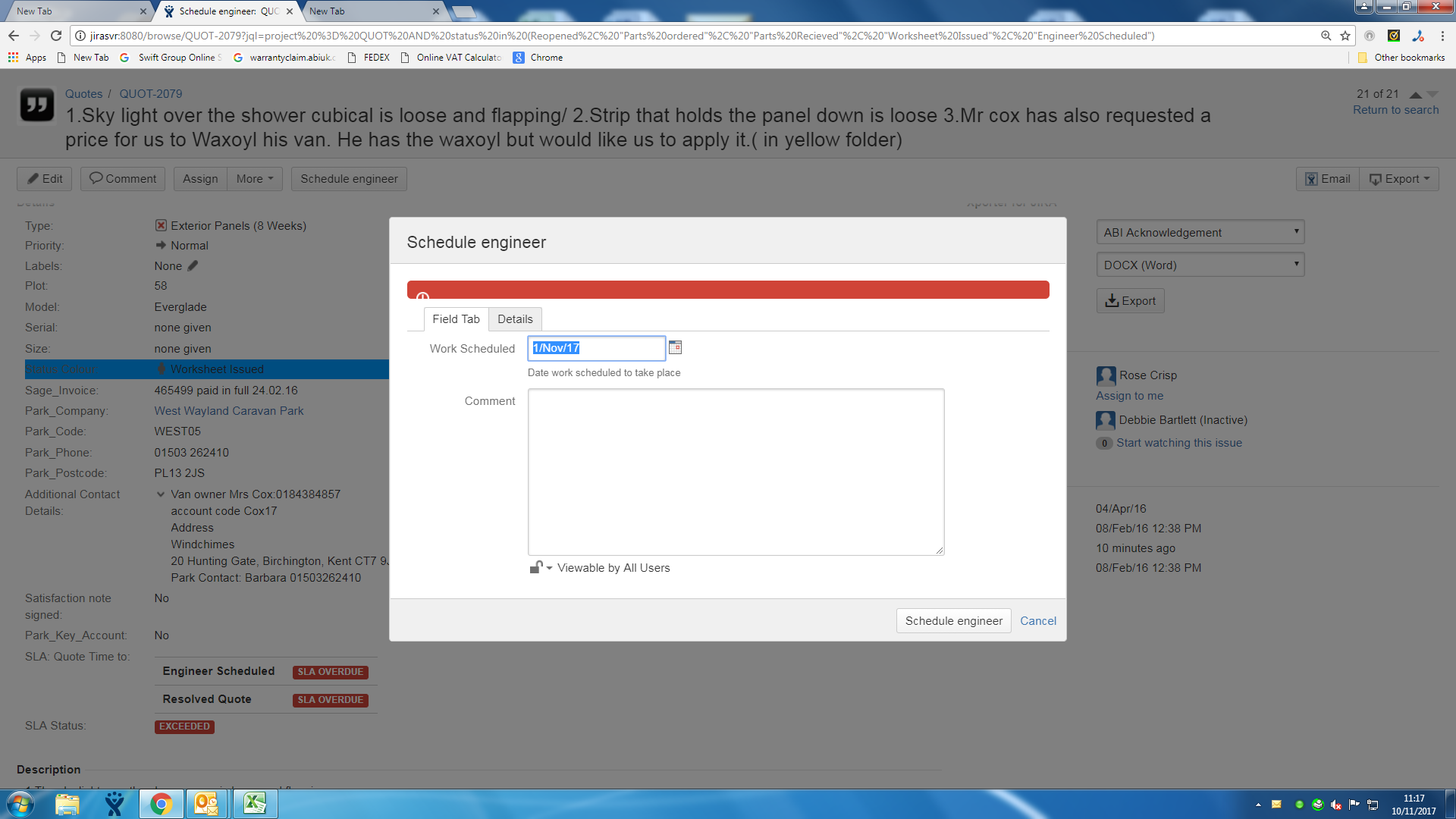Click the browser reload icon
The width and height of the screenshot is (1456, 819).
click(55, 36)
